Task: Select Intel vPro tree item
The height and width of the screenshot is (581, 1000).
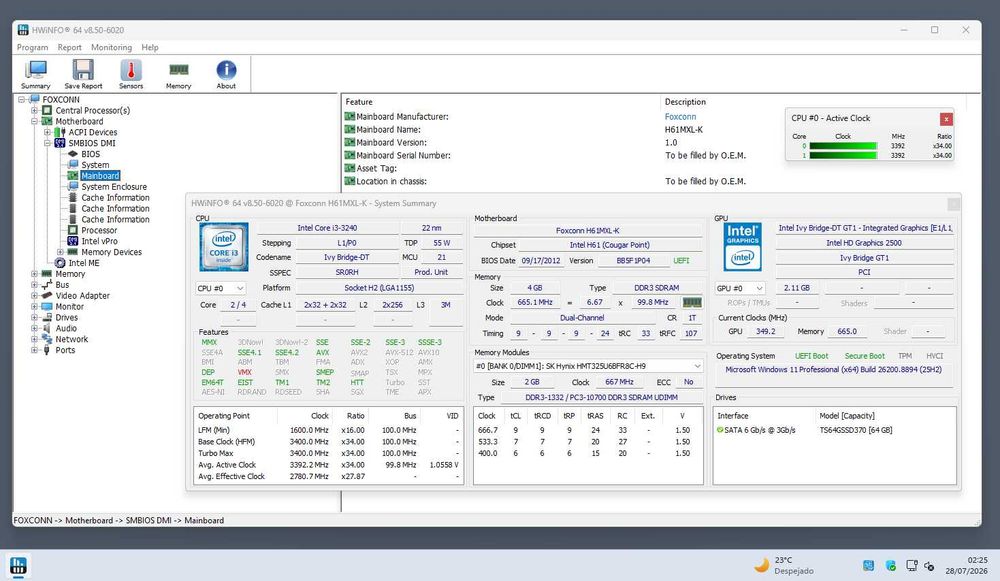Action: click(x=99, y=241)
